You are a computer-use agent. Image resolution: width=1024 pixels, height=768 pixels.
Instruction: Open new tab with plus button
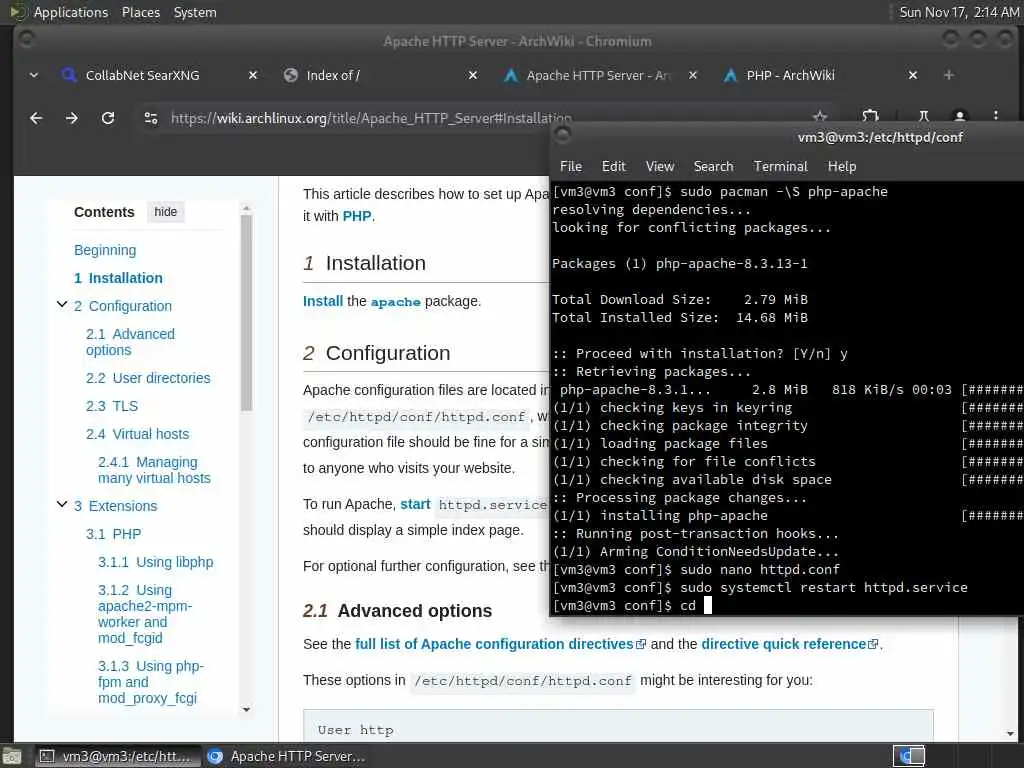point(949,75)
